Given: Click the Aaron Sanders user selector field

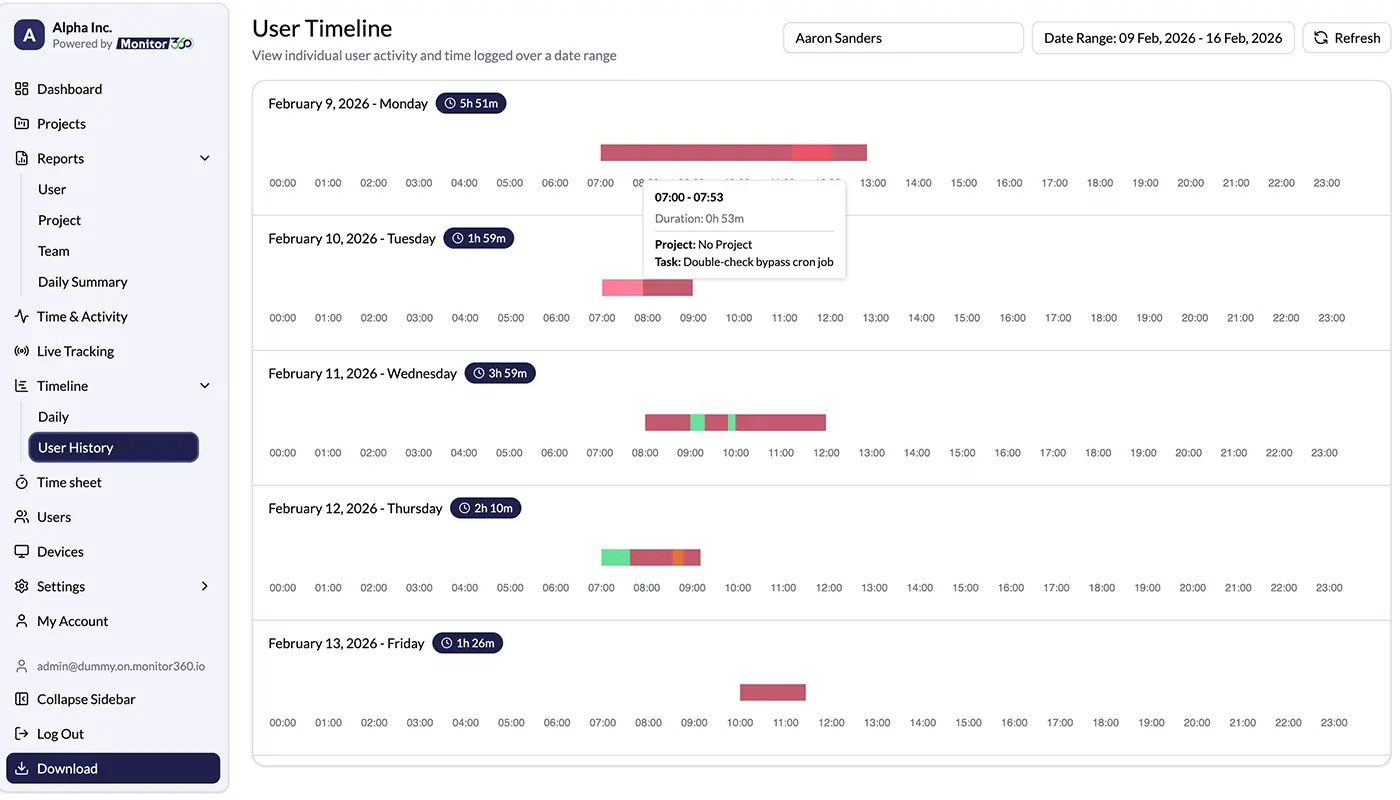Looking at the screenshot, I should (x=902, y=37).
